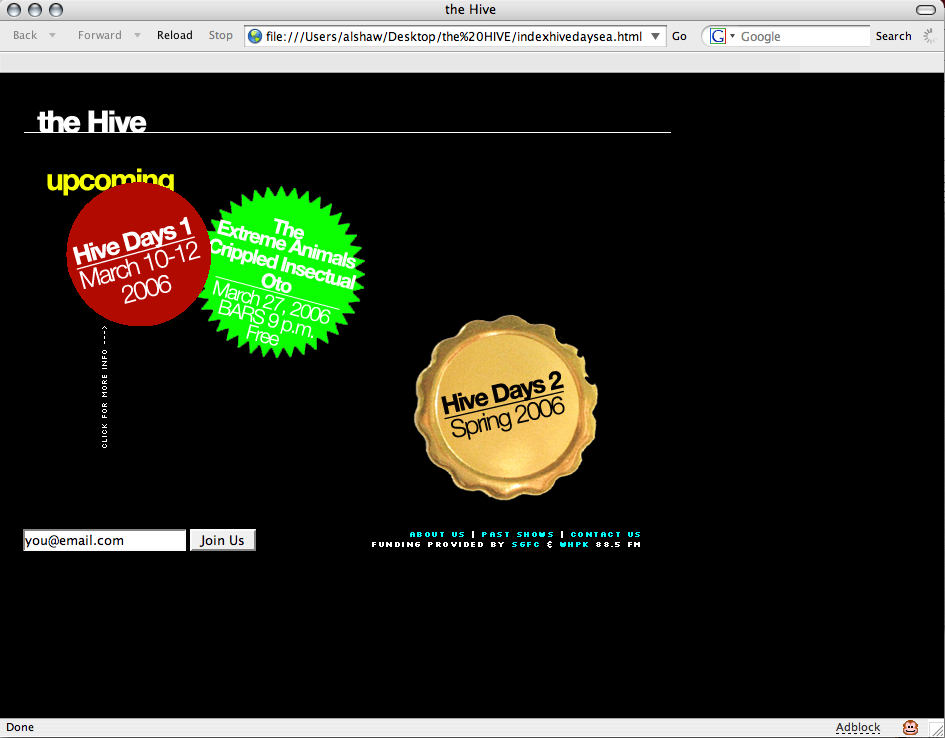Click the yellow upcoming heading
The height and width of the screenshot is (738, 945).
coord(110,180)
